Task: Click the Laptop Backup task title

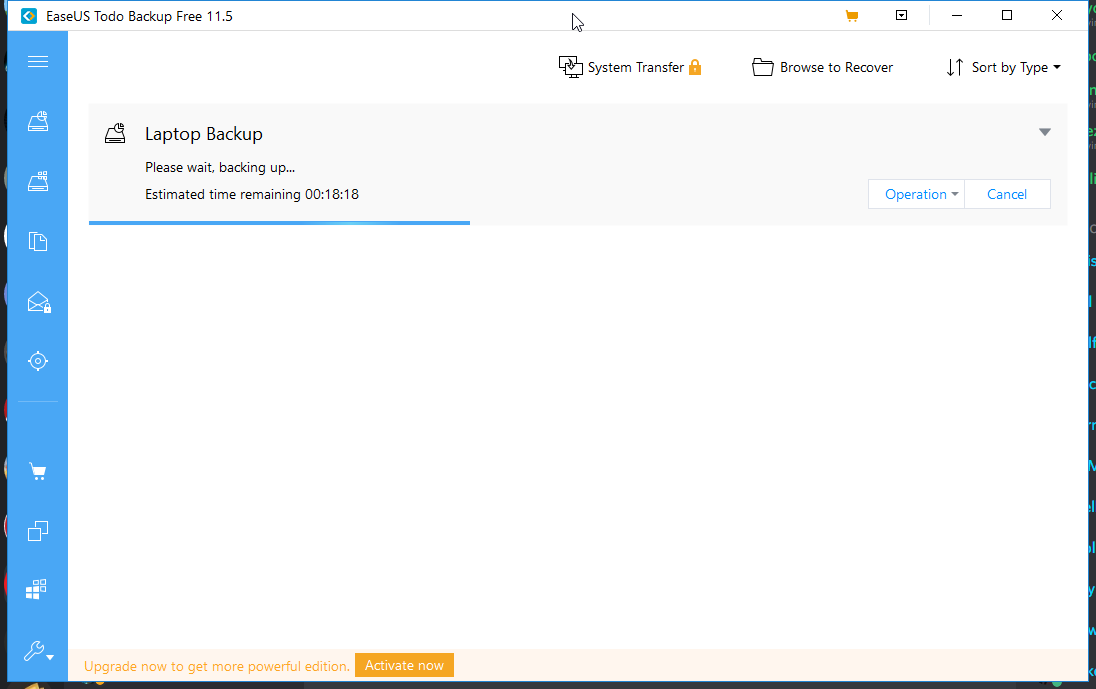Action: (x=204, y=134)
